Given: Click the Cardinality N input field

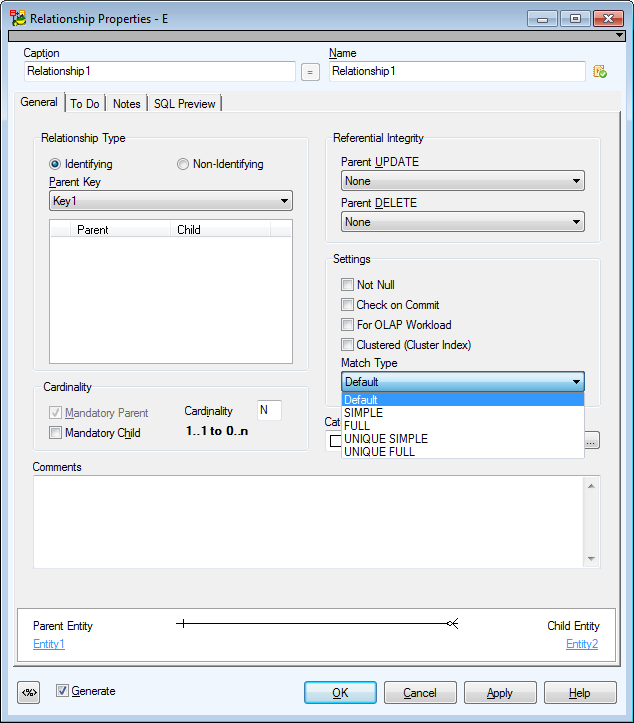Looking at the screenshot, I should pyautogui.click(x=269, y=410).
